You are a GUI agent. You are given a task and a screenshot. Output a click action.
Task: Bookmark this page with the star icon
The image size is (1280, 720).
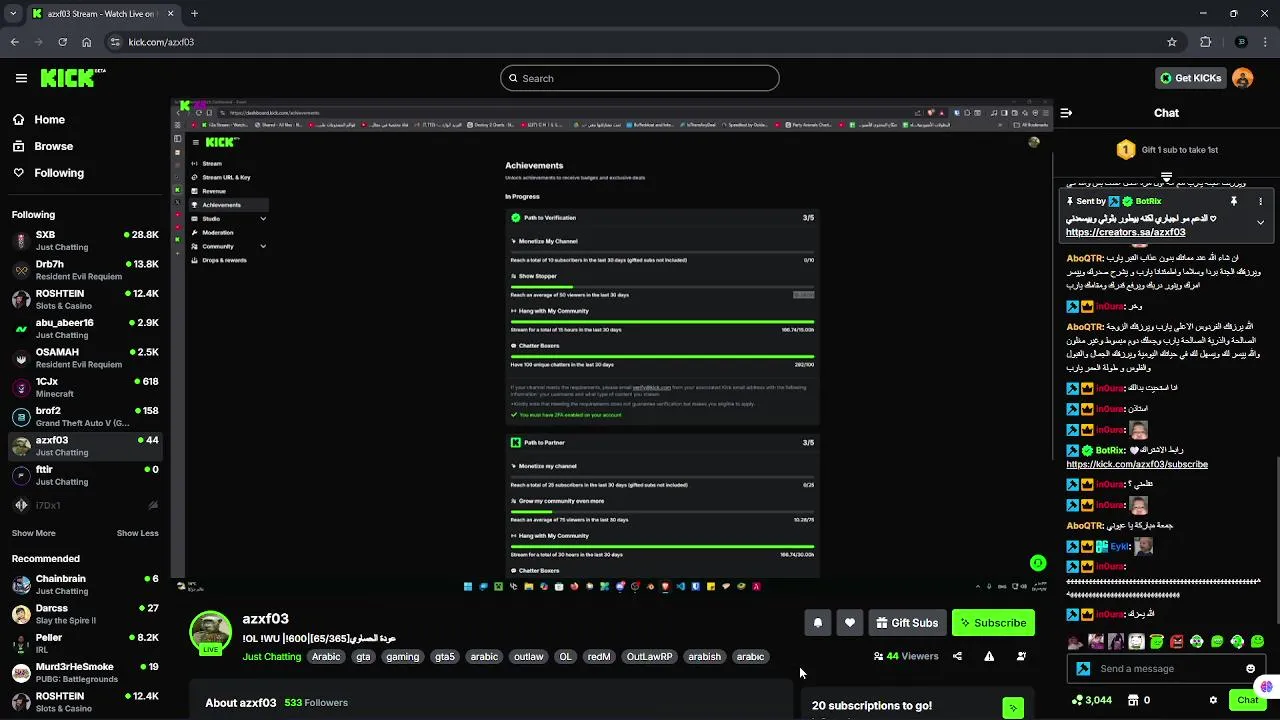pos(1172,42)
